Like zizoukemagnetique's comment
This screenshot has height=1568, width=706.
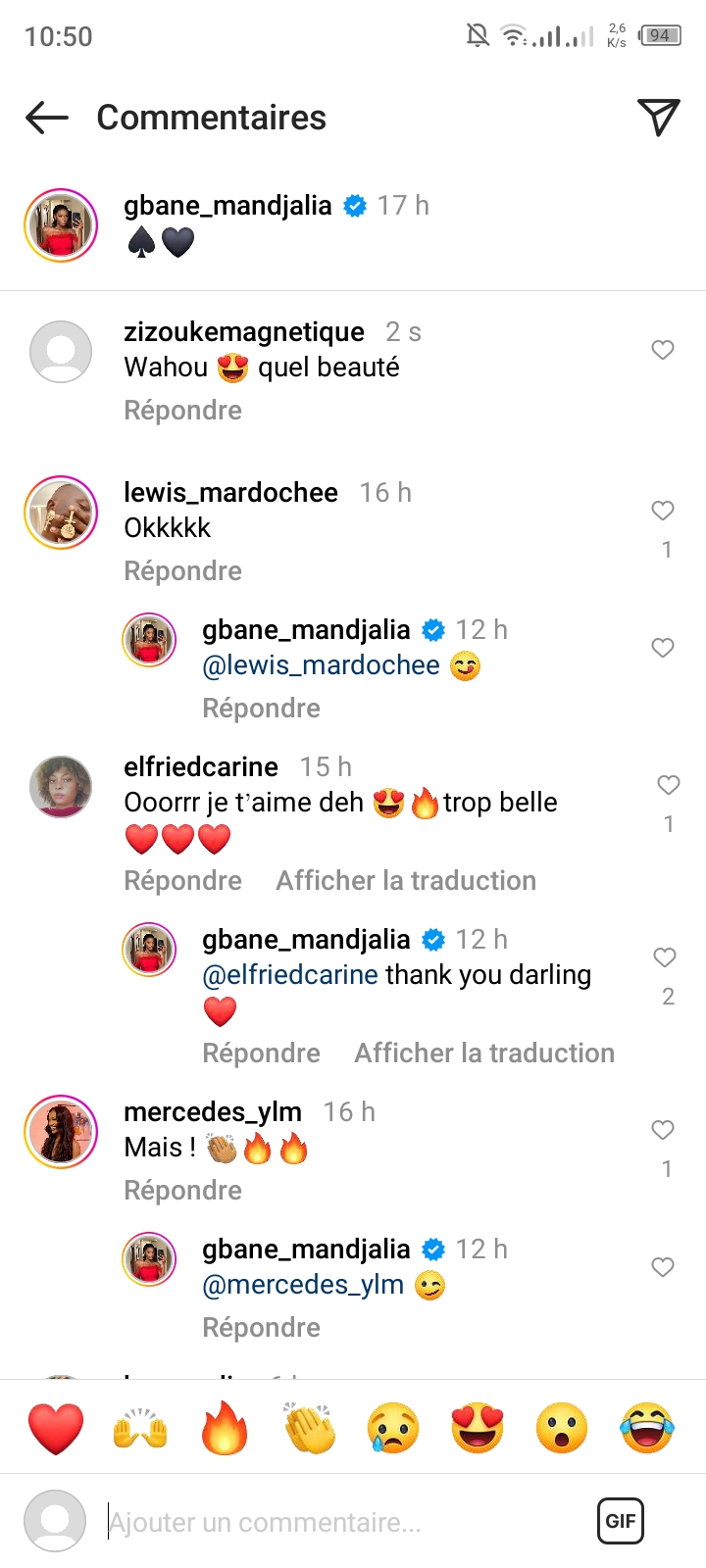[663, 350]
